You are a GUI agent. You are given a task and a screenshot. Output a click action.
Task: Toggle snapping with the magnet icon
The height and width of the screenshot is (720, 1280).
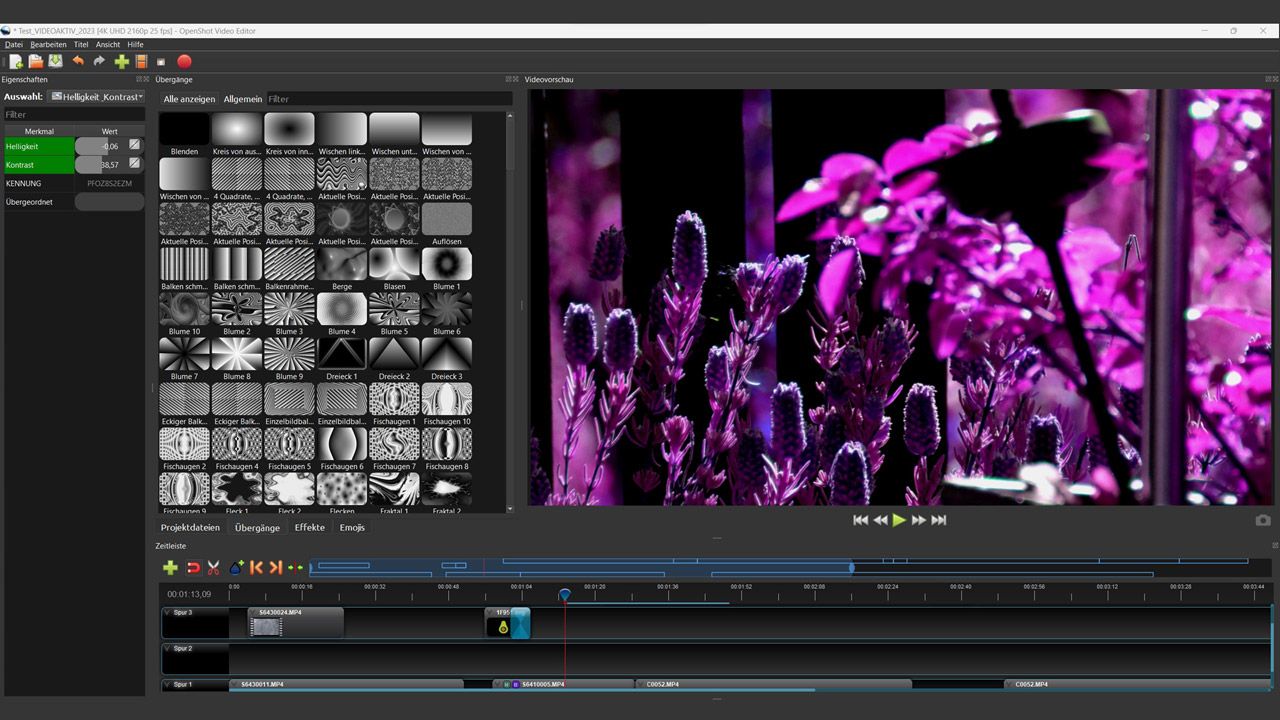coord(194,567)
